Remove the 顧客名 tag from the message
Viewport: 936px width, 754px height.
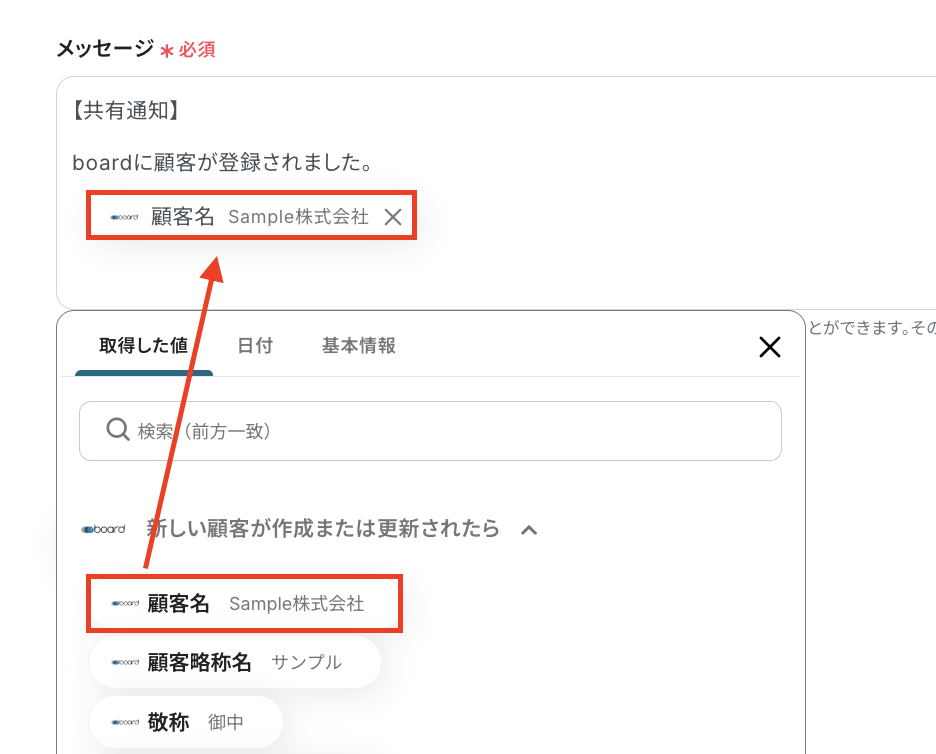pos(393,217)
